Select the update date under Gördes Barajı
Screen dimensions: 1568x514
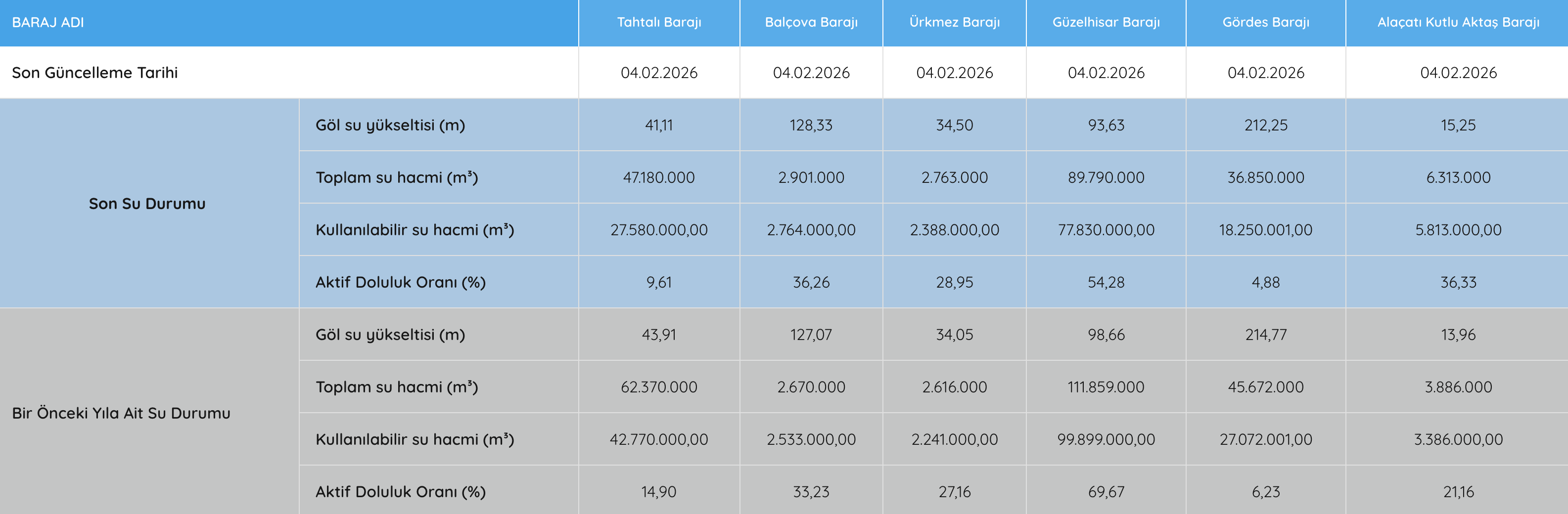point(1265,73)
